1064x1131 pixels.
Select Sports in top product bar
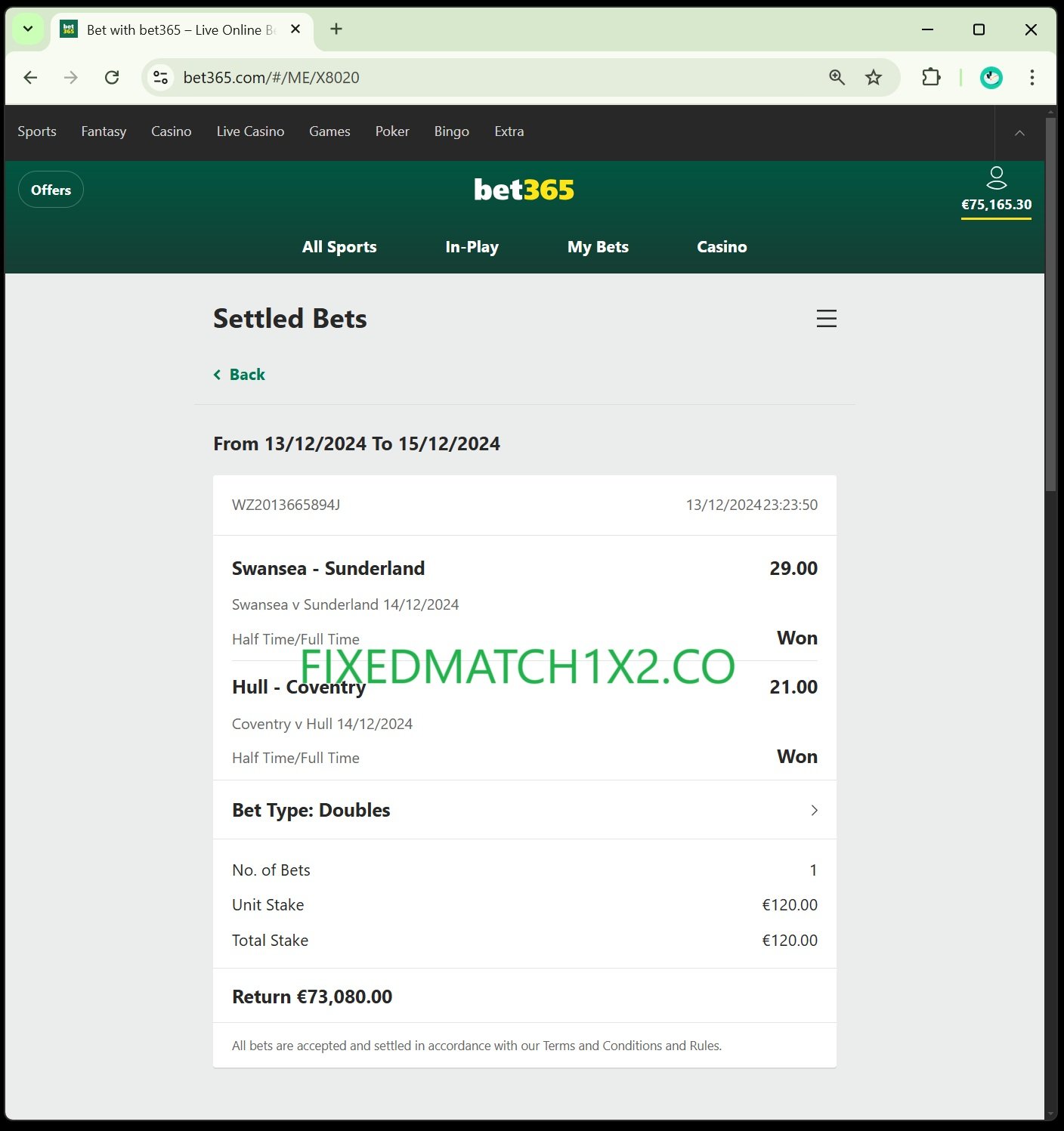click(37, 131)
